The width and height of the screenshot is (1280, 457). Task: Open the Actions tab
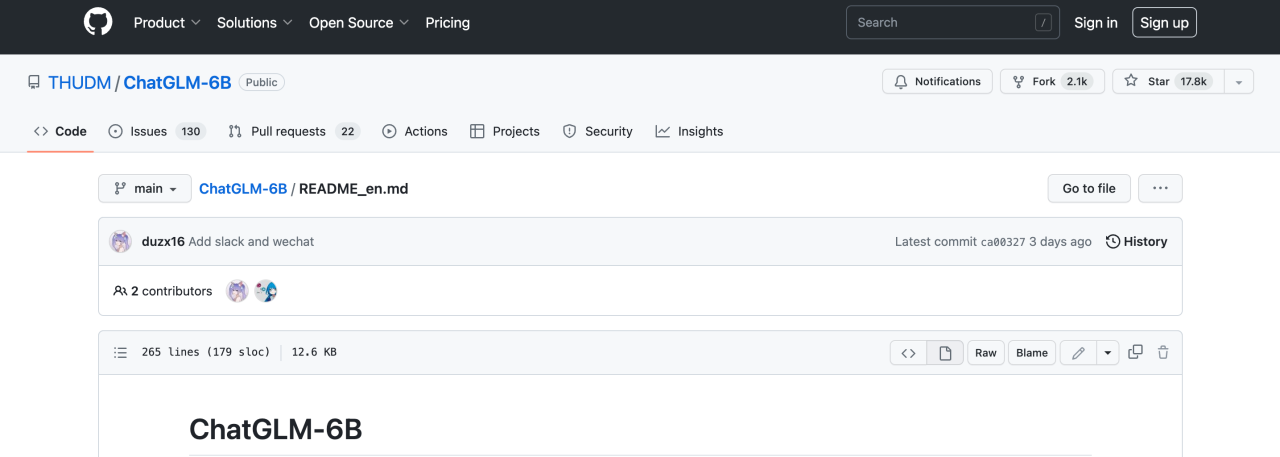(414, 131)
